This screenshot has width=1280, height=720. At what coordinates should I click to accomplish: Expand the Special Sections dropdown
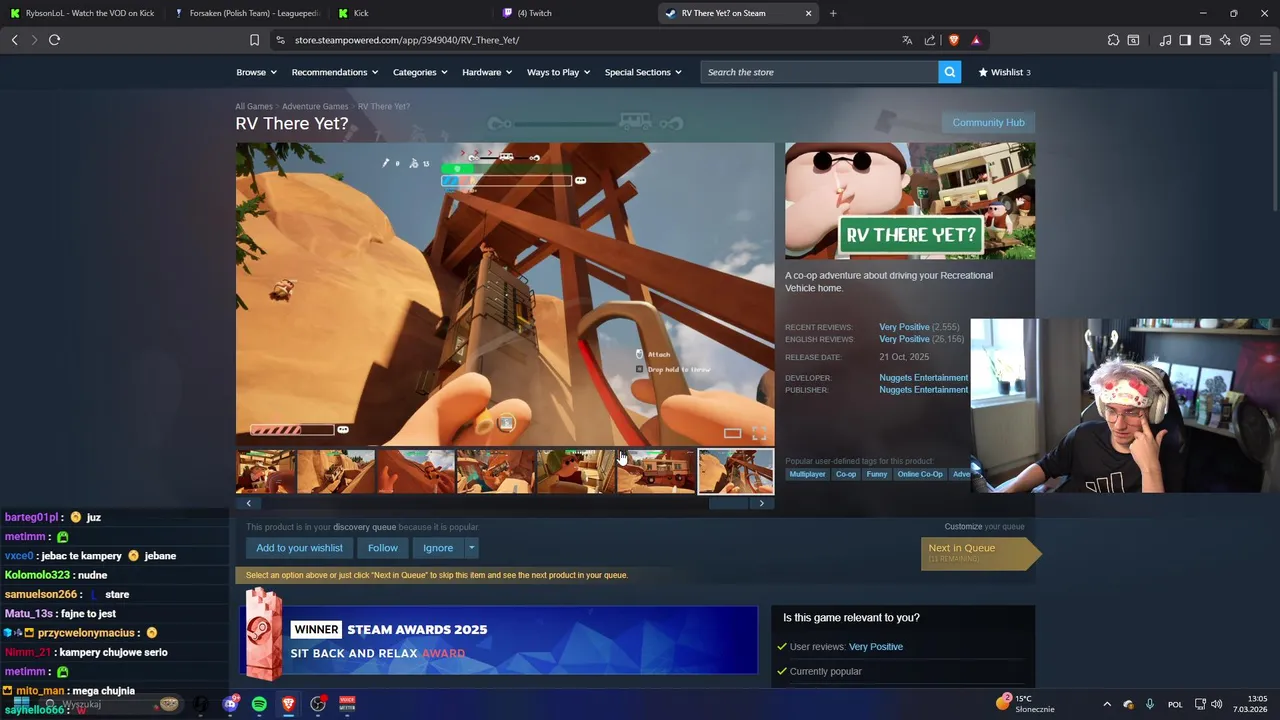643,72
